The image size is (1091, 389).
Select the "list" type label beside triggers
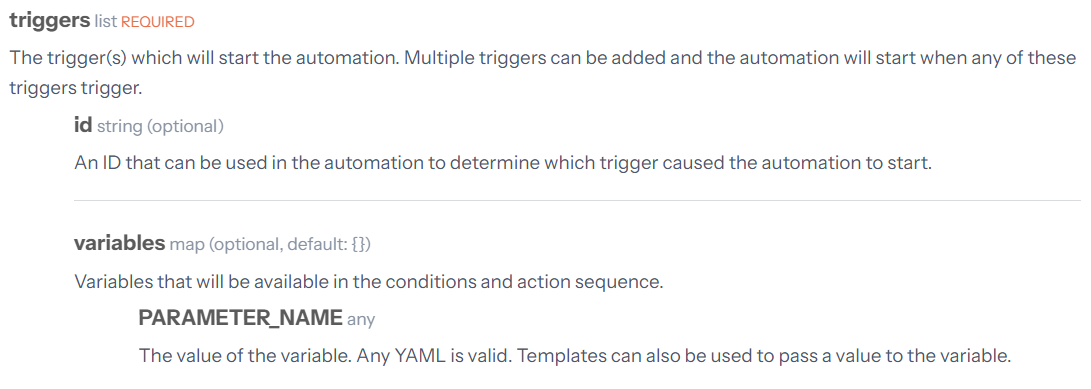click(106, 22)
